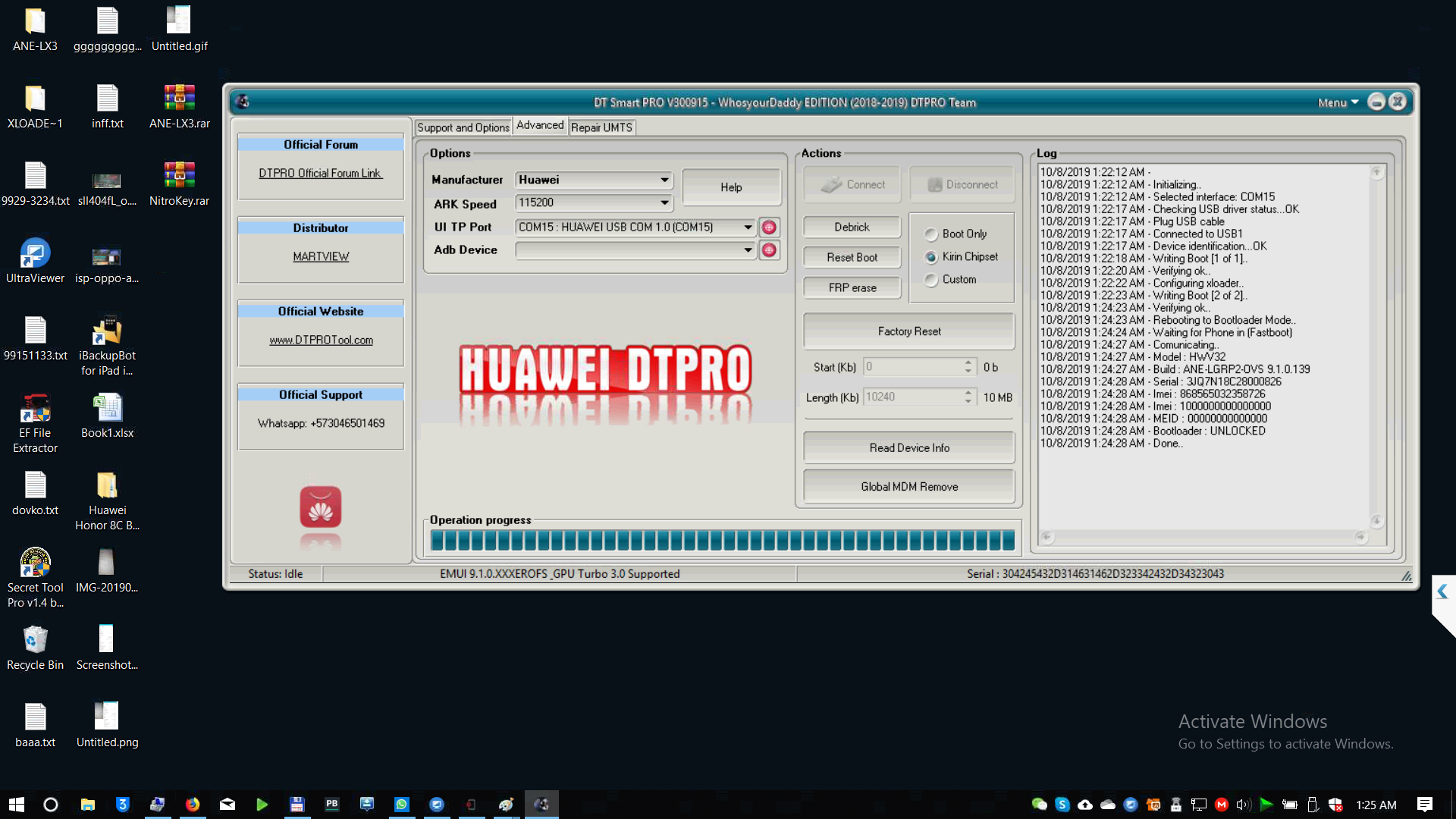Open the NitroKey.rar archive icon
This screenshot has height=819, width=1456.
tap(179, 176)
